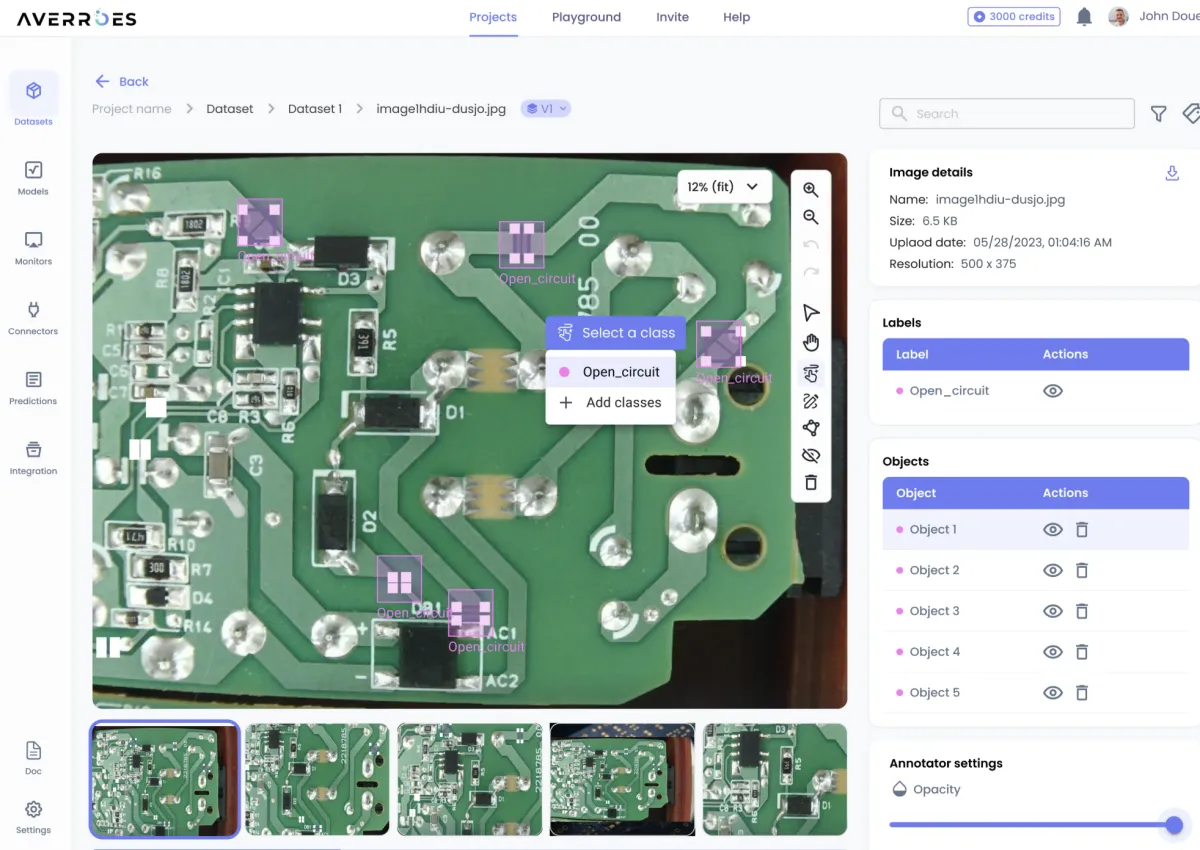Delete Object 3 using its trash icon
Viewport: 1200px width, 850px height.
click(1081, 611)
